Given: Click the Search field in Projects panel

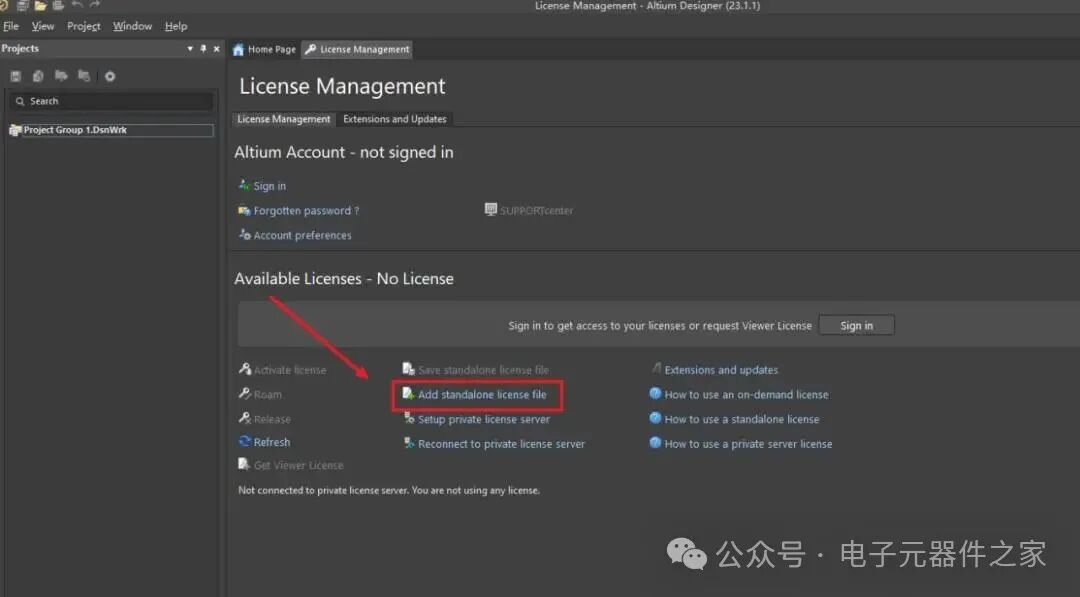Looking at the screenshot, I should 112,101.
